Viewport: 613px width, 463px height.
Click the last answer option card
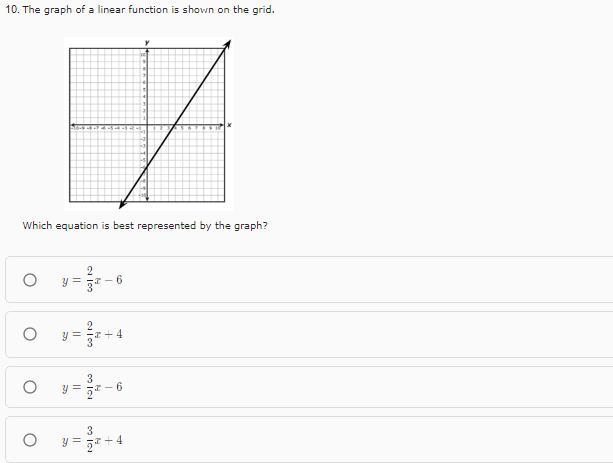click(309, 440)
